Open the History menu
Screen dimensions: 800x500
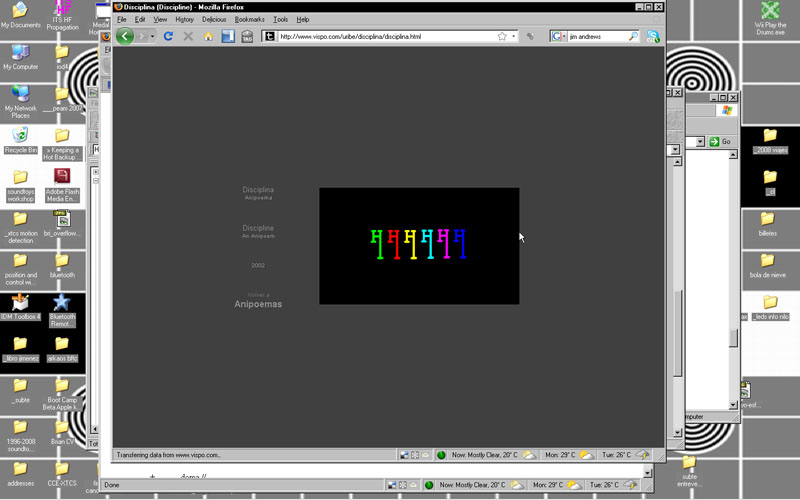(184, 19)
